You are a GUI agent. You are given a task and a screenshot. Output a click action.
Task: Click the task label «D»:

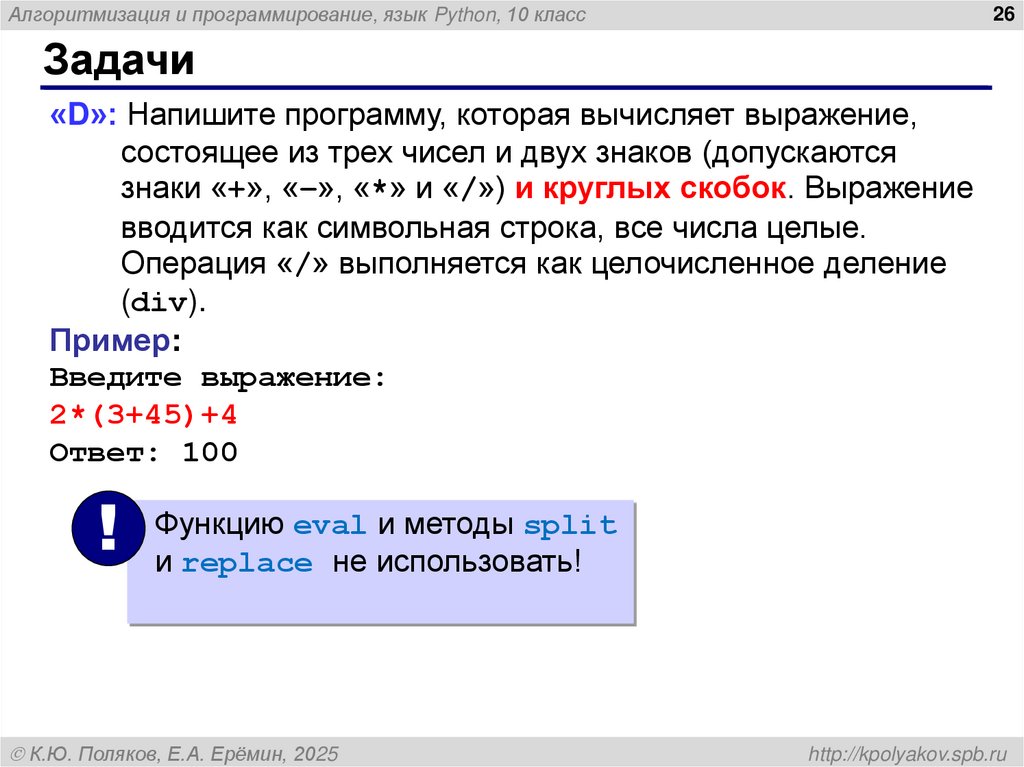(x=83, y=115)
